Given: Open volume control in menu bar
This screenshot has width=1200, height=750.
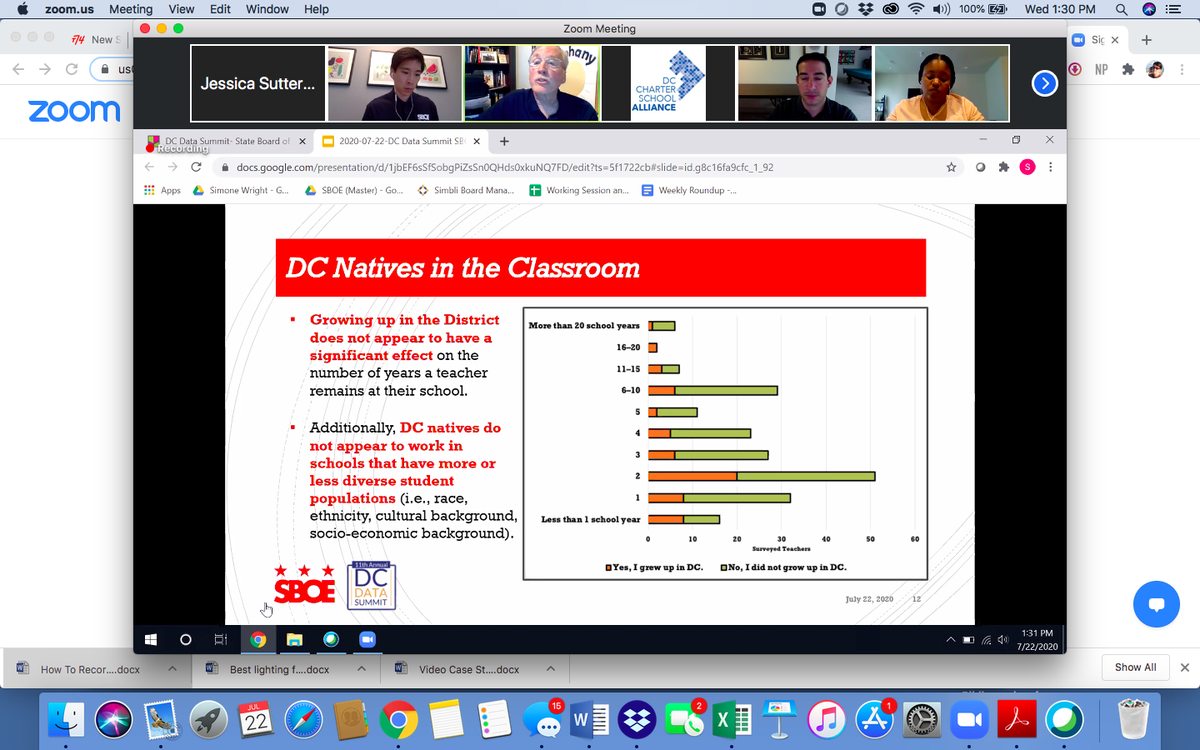Looking at the screenshot, I should point(941,9).
